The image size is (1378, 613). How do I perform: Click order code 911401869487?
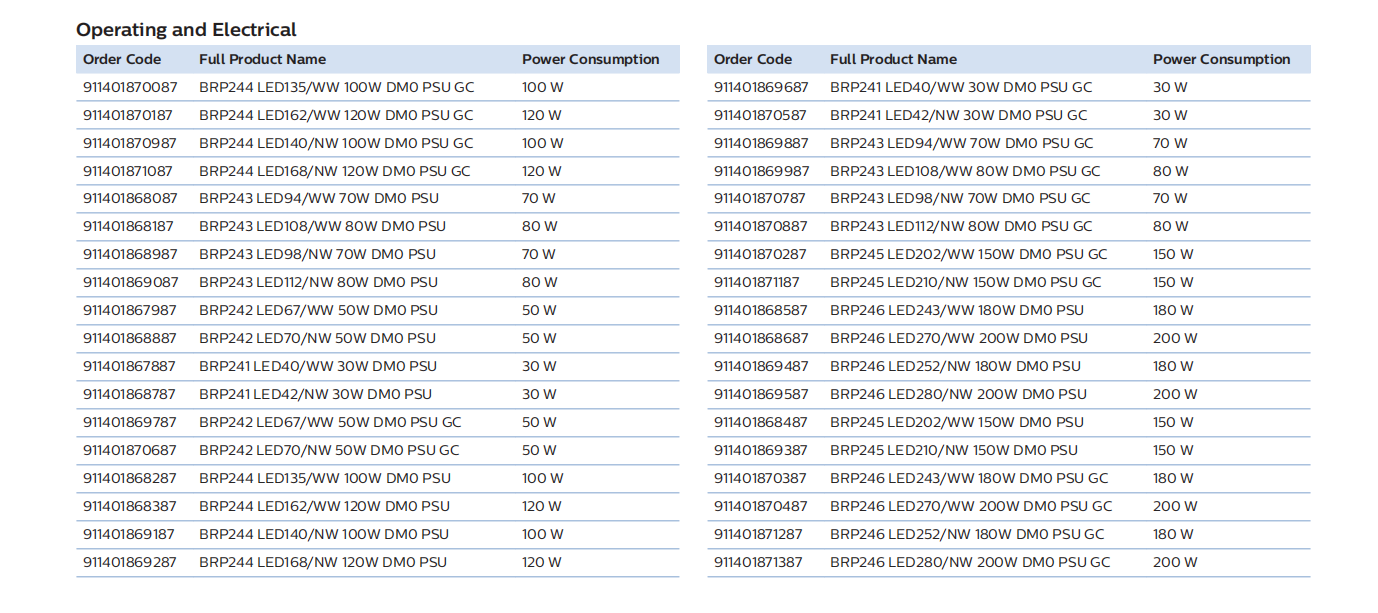(761, 366)
